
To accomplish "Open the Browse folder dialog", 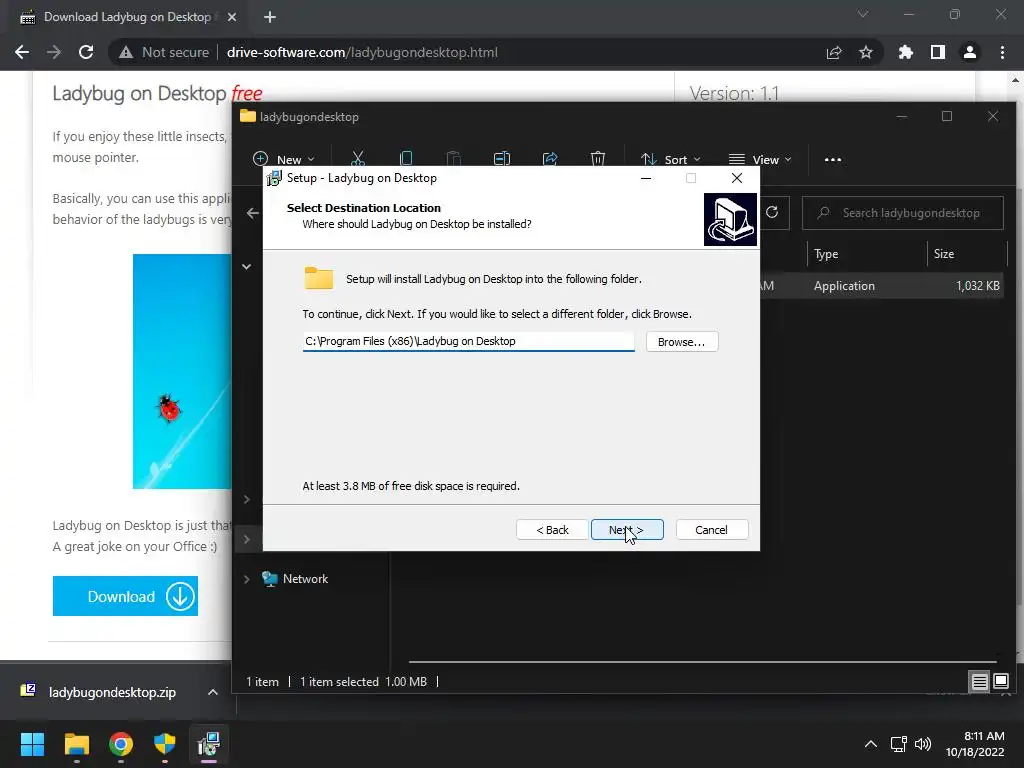I will (x=682, y=342).
